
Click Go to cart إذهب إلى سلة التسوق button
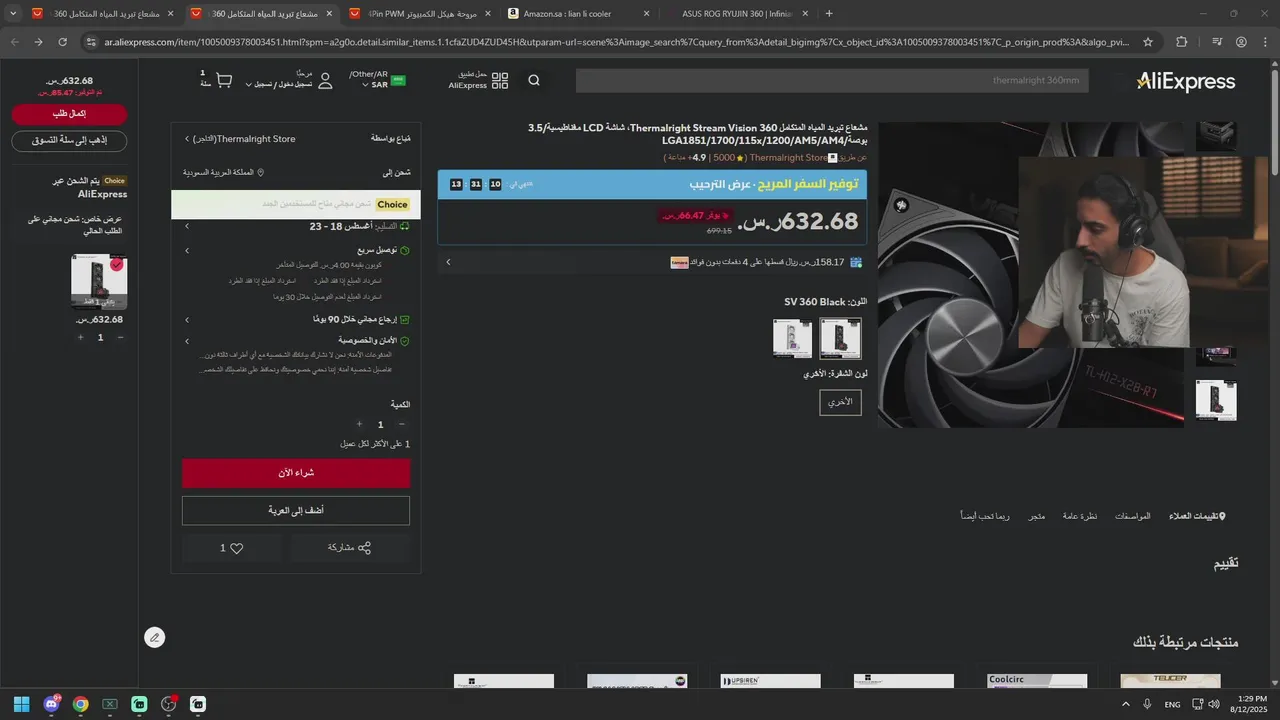69,141
